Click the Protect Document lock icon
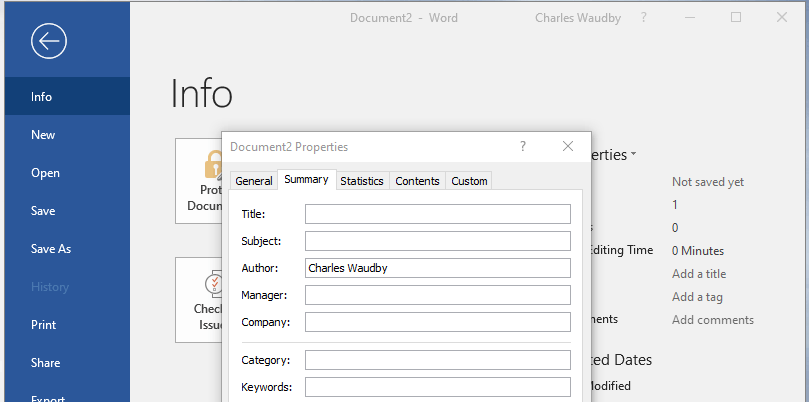 click(213, 165)
